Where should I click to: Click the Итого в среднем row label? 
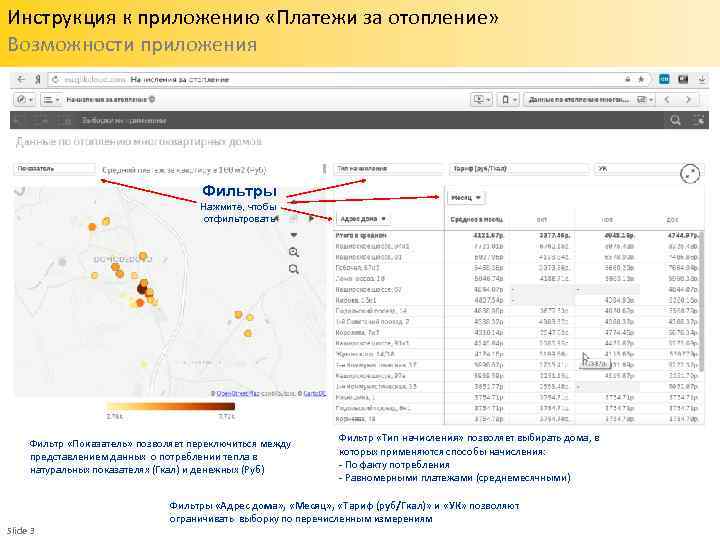click(361, 236)
